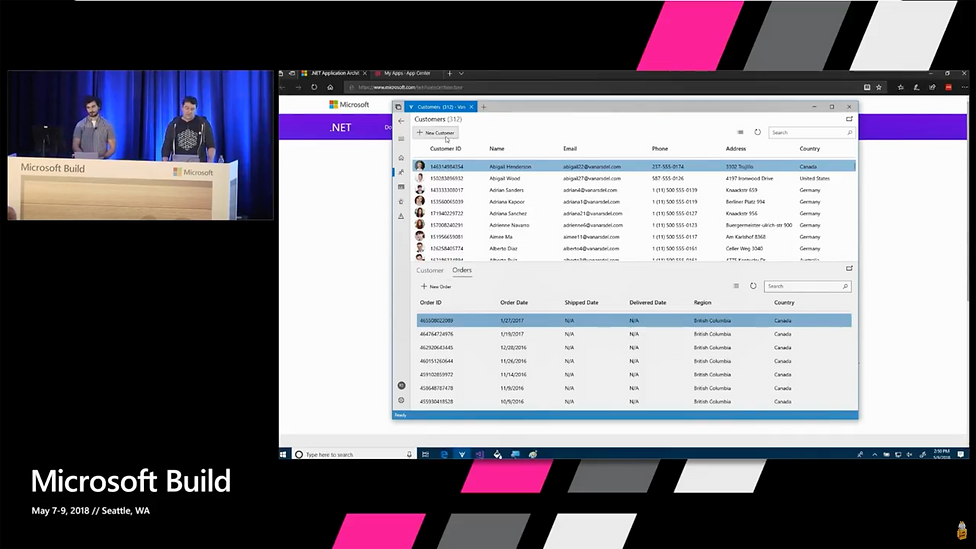Click the New Order button
This screenshot has height=549, width=976.
coord(436,286)
